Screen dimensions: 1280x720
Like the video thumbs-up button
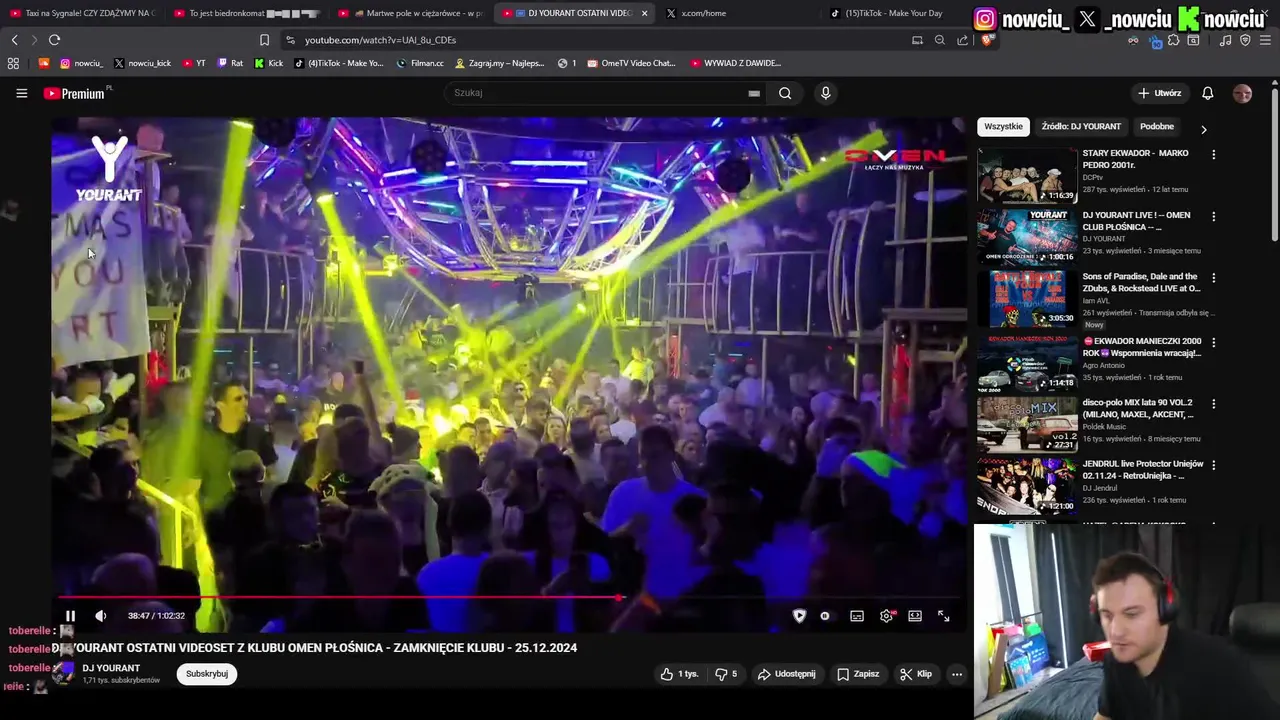pyautogui.click(x=679, y=674)
